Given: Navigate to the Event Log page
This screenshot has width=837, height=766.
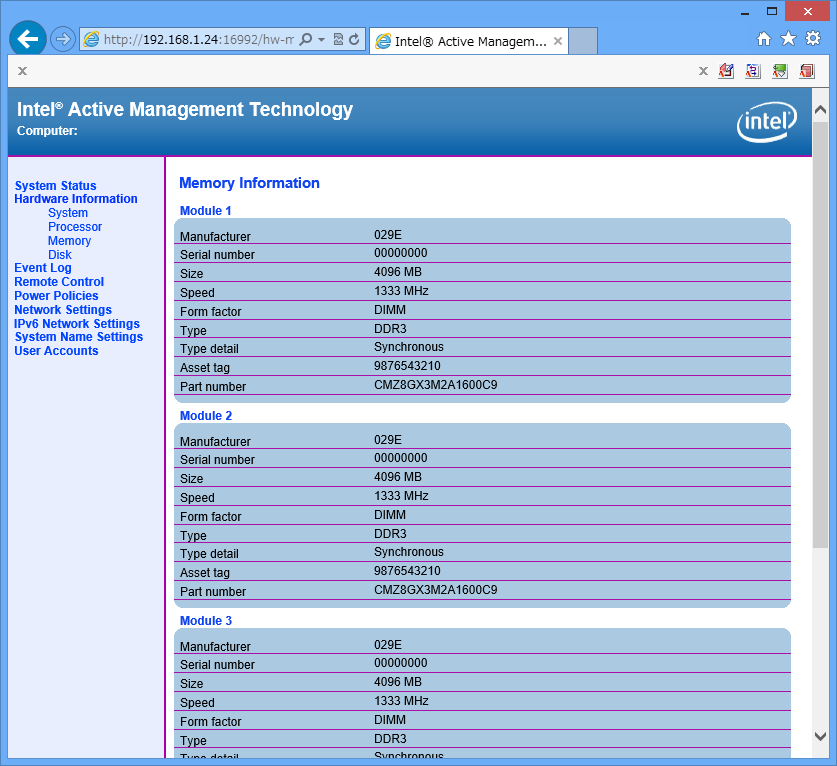Looking at the screenshot, I should tap(43, 268).
